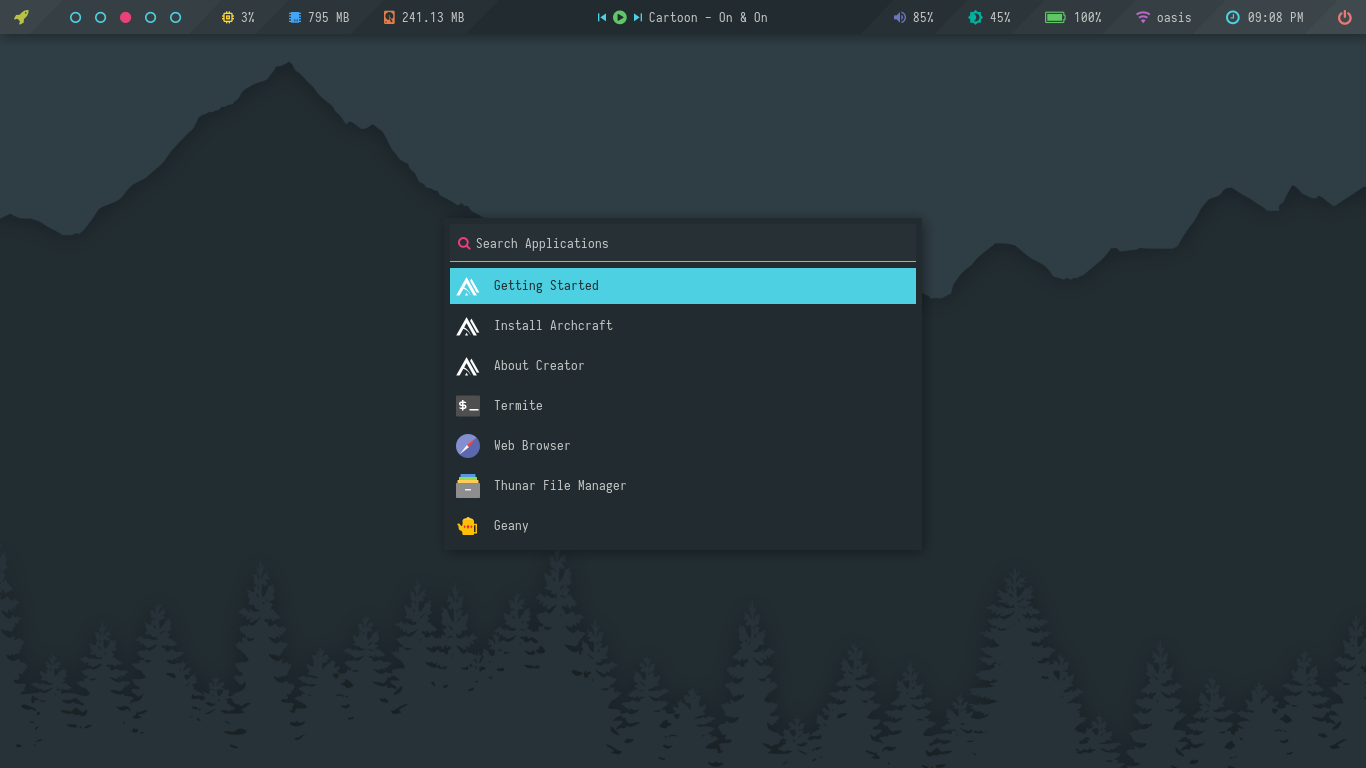Click the Getting Started Archcraft logo icon

pyautogui.click(x=468, y=286)
